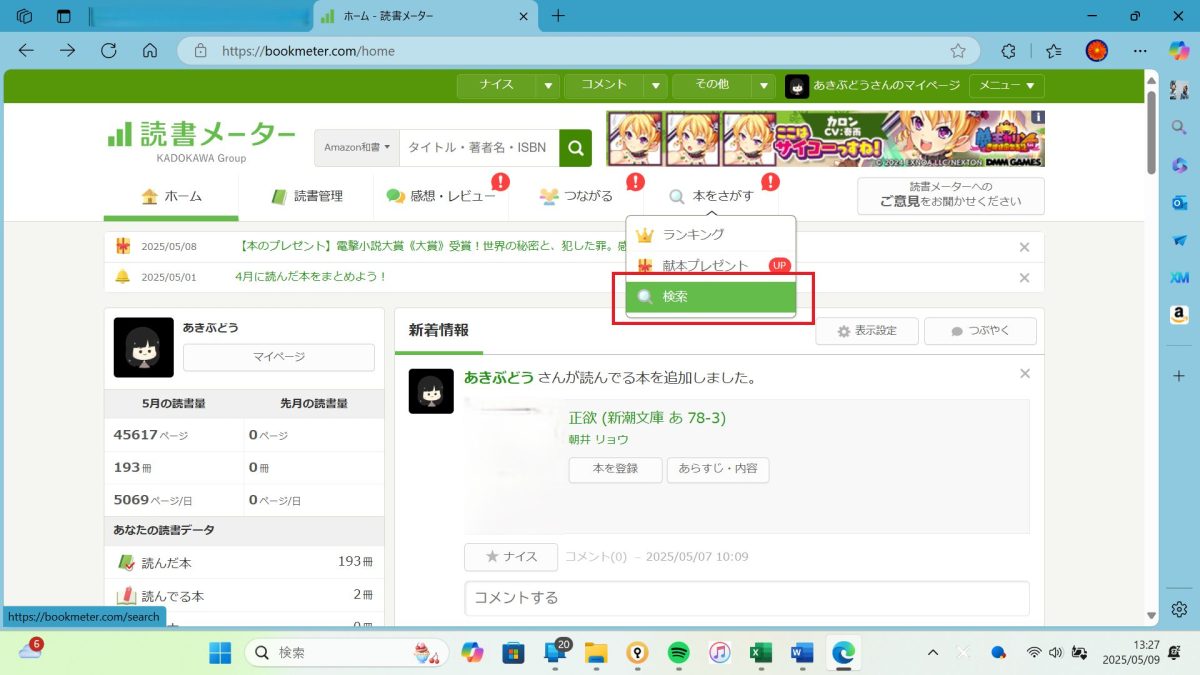
Task: Open the Amazon和書 search category dropdown
Action: [357, 148]
